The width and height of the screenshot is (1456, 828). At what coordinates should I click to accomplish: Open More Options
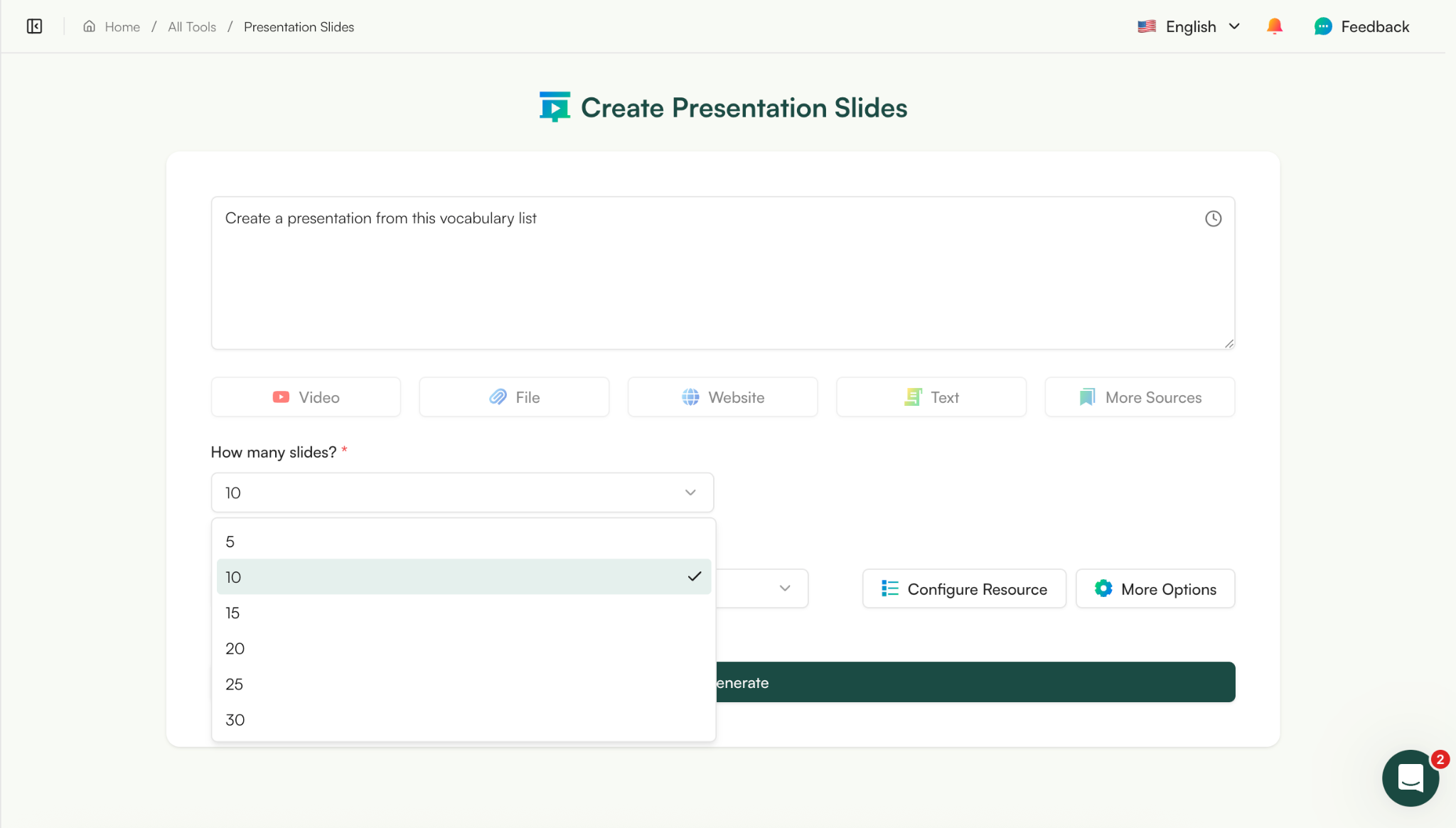pyautogui.click(x=1154, y=588)
